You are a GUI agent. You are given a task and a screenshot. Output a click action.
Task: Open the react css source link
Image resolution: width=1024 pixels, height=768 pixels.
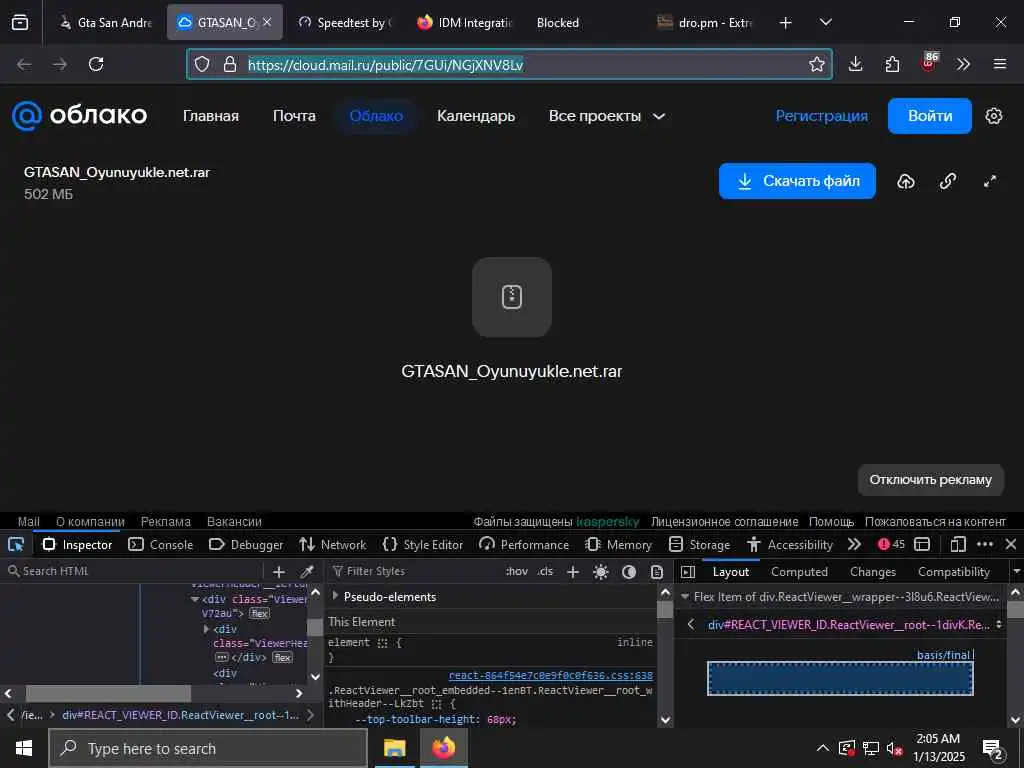click(551, 675)
